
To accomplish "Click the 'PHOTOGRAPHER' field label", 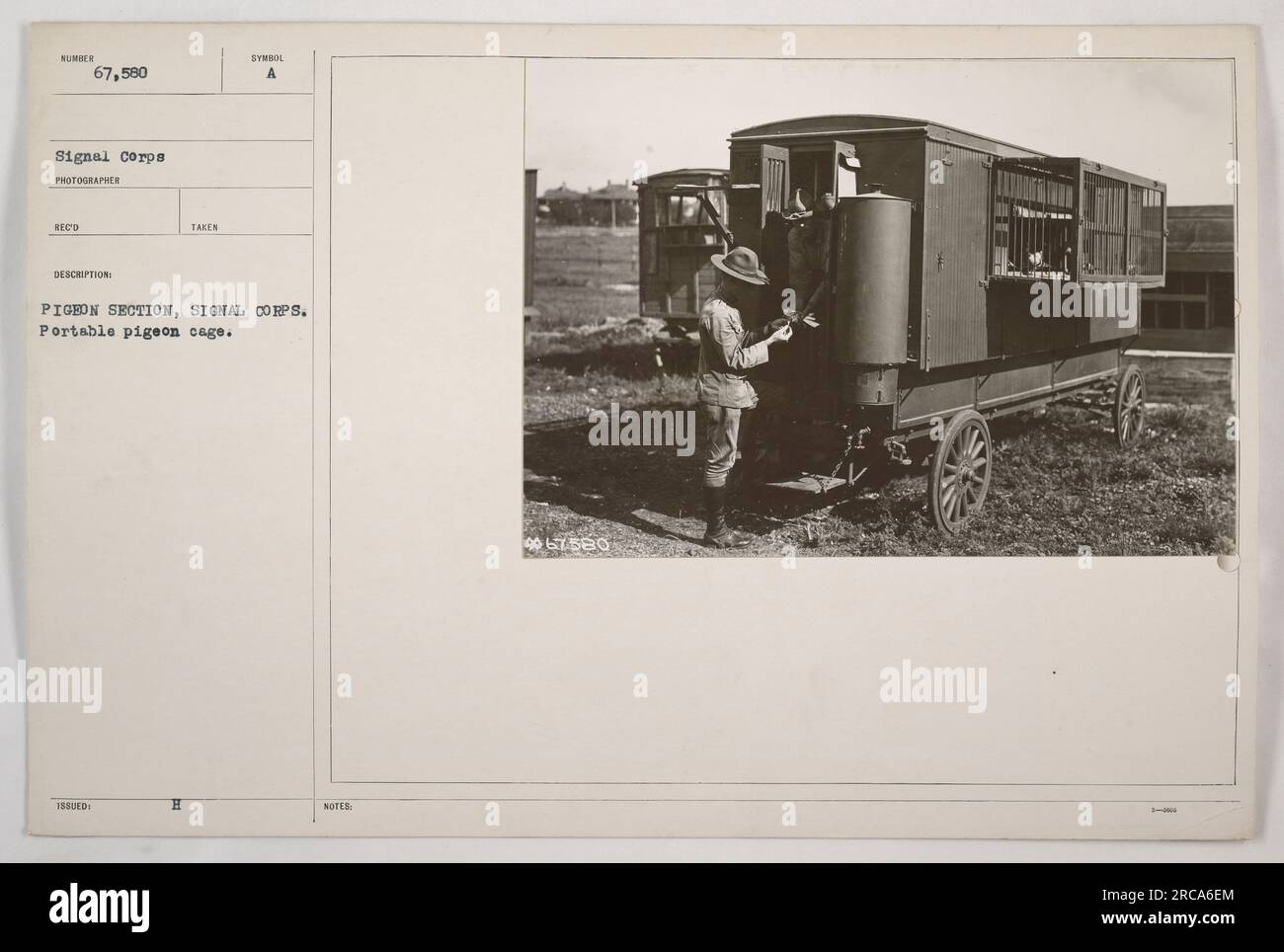I will click(x=89, y=181).
